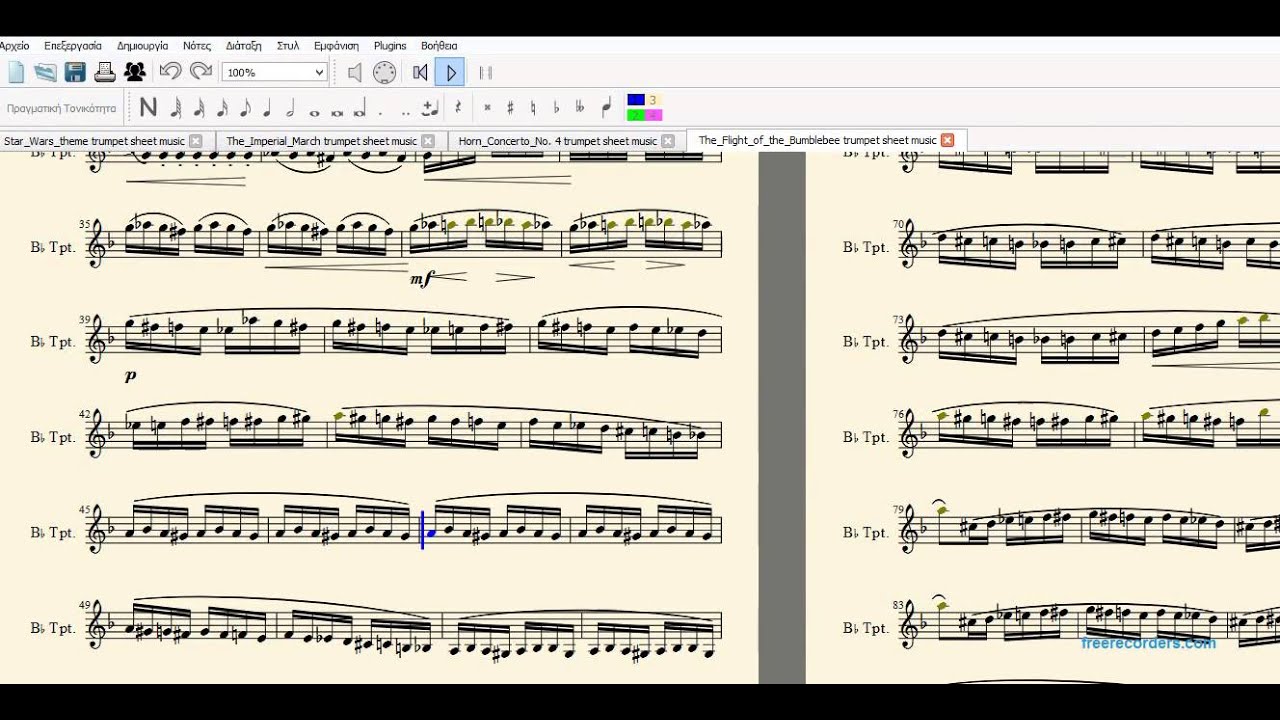
Task: Toggle MIDI input round connector icon
Action: [x=384, y=72]
